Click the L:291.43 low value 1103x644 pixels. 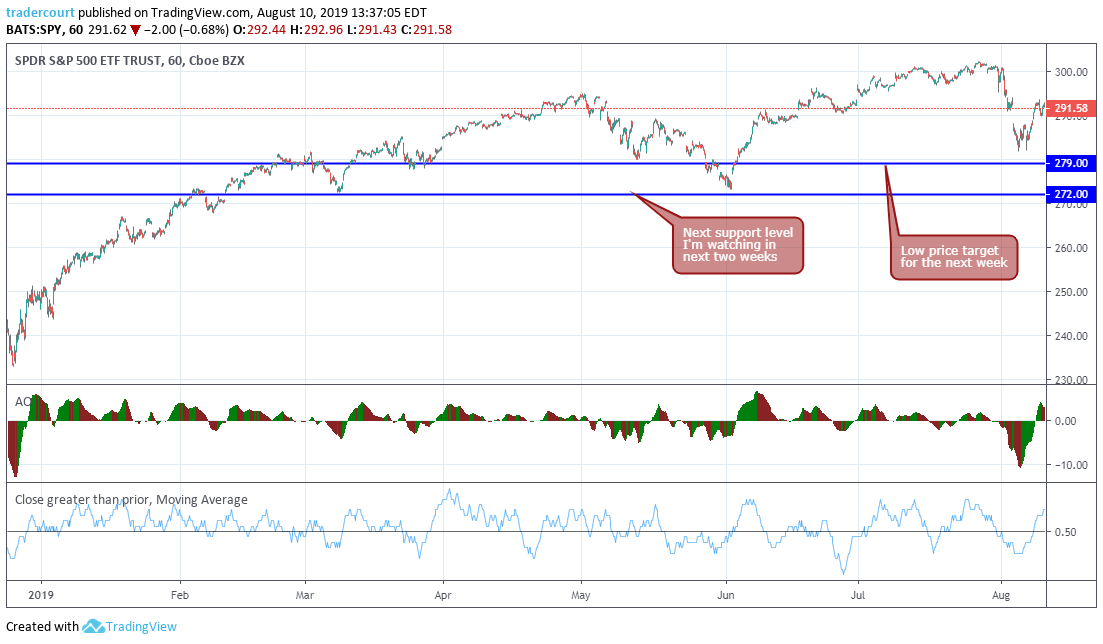pyautogui.click(x=371, y=30)
